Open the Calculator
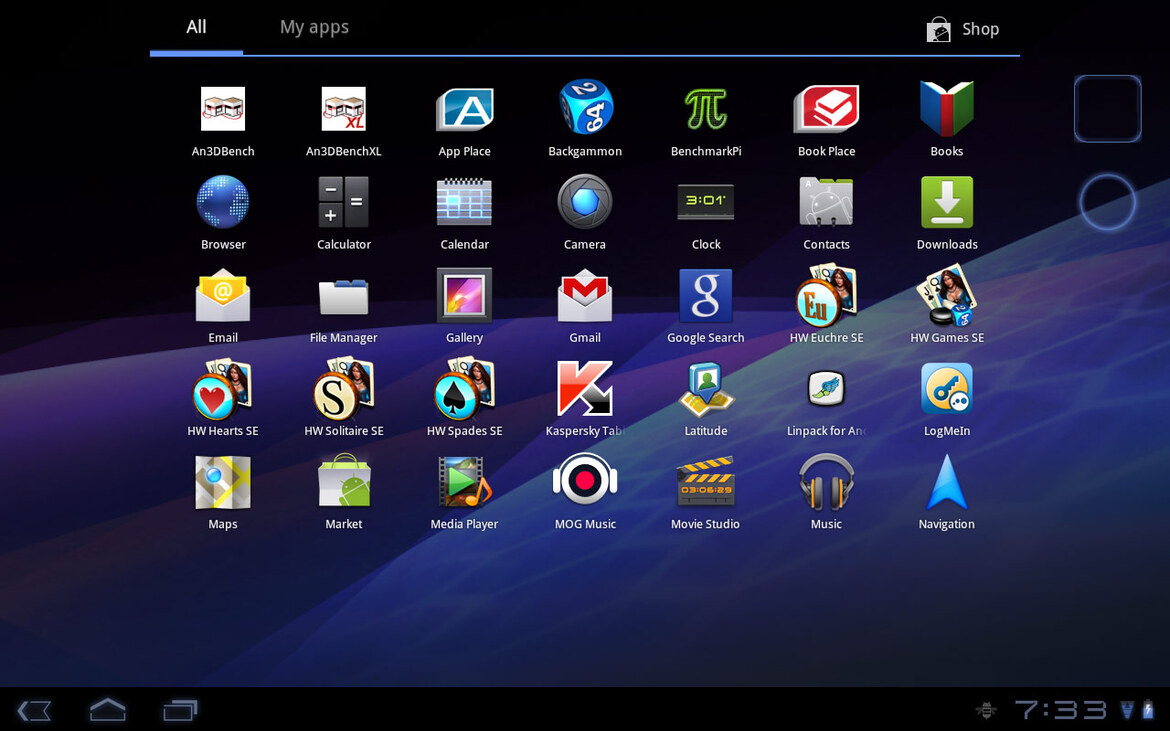 point(343,202)
